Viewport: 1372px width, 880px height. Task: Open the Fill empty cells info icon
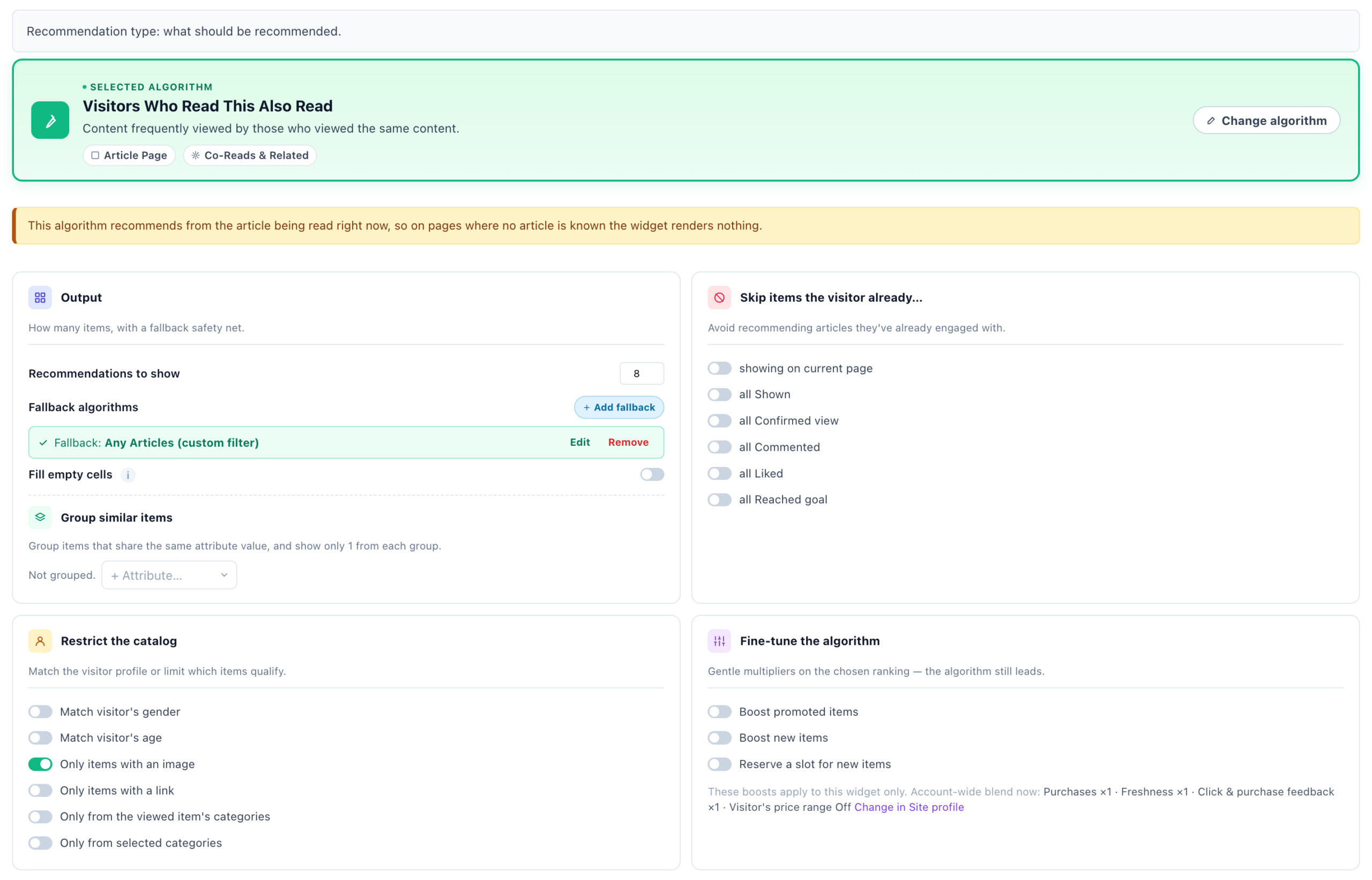pos(128,475)
